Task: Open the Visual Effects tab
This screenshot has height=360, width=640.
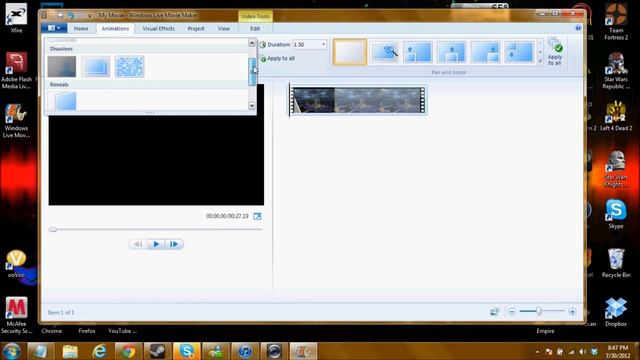Action: (x=158, y=29)
